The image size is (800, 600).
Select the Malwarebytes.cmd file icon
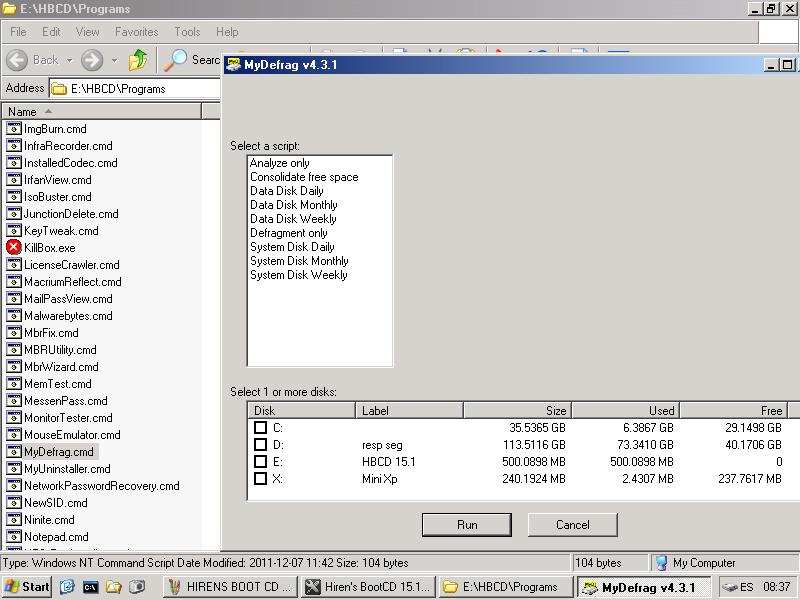tap(14, 316)
